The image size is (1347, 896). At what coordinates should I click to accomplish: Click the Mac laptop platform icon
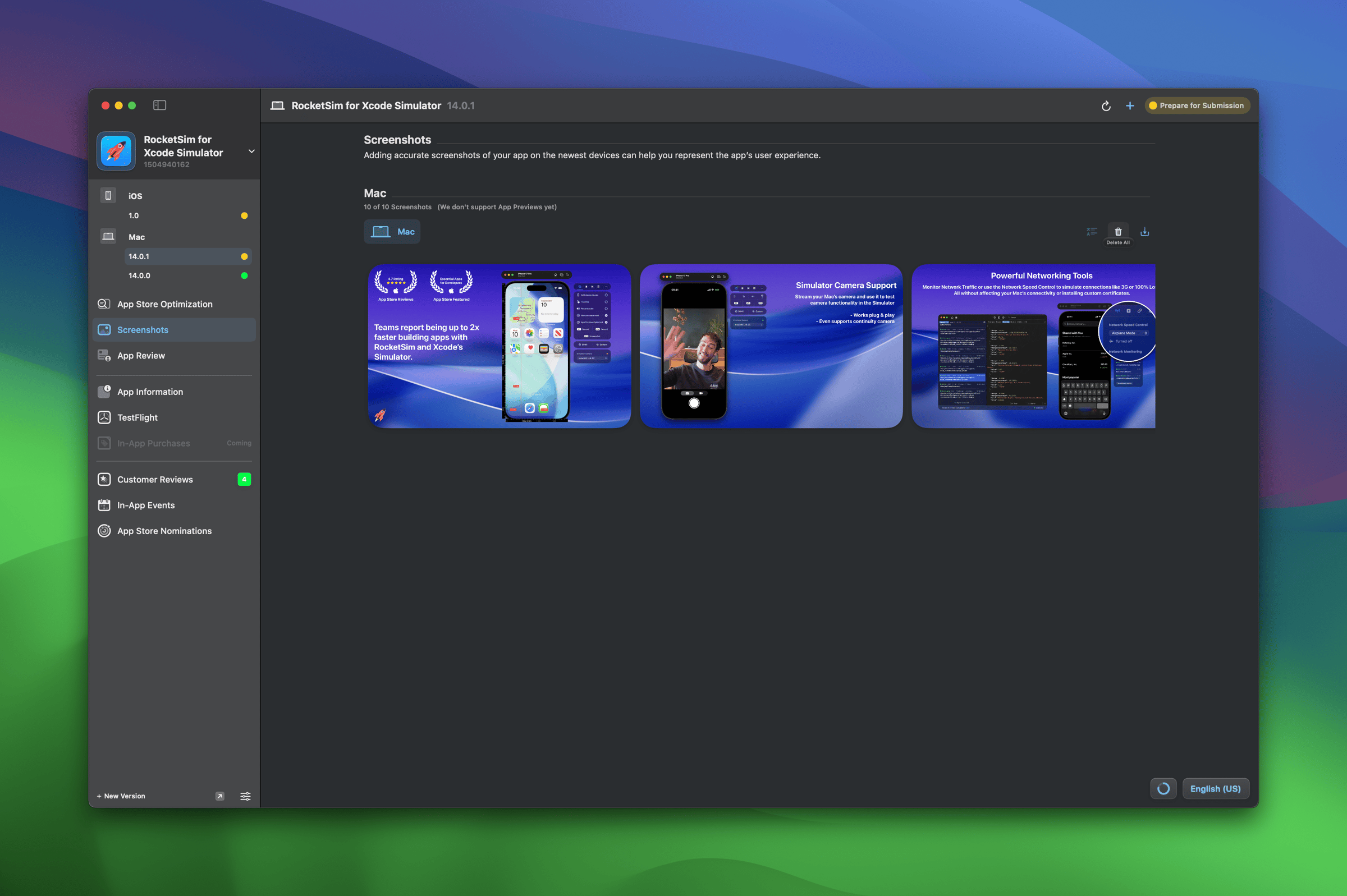tap(108, 236)
